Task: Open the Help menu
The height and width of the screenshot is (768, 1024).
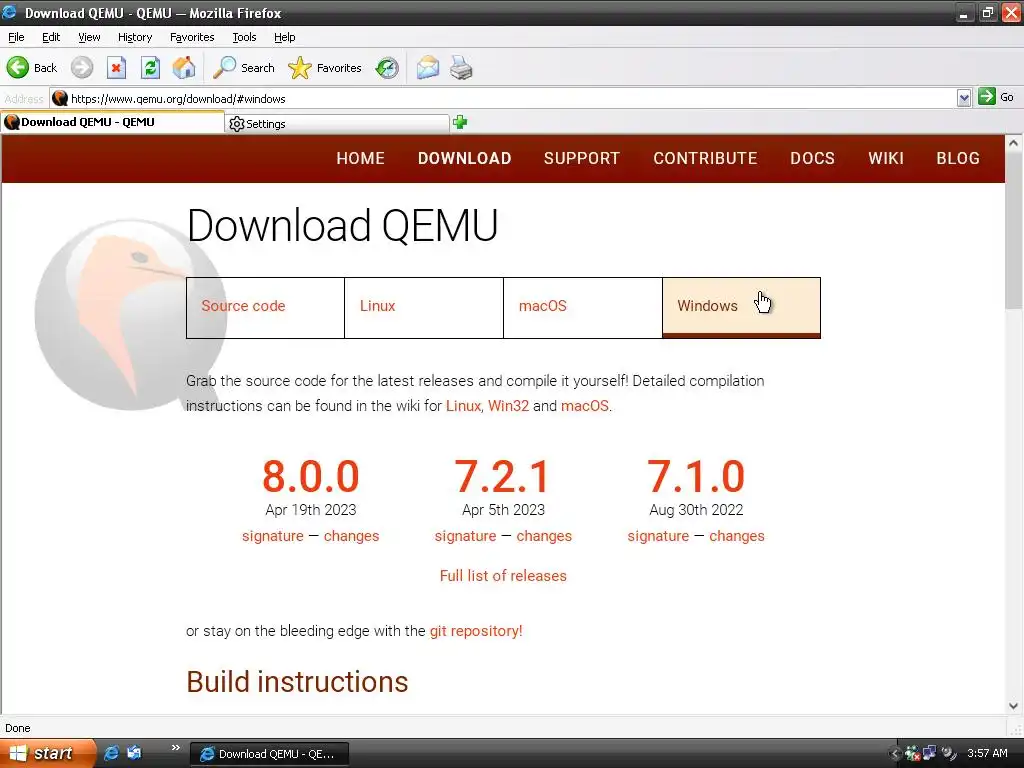Action: tap(285, 37)
